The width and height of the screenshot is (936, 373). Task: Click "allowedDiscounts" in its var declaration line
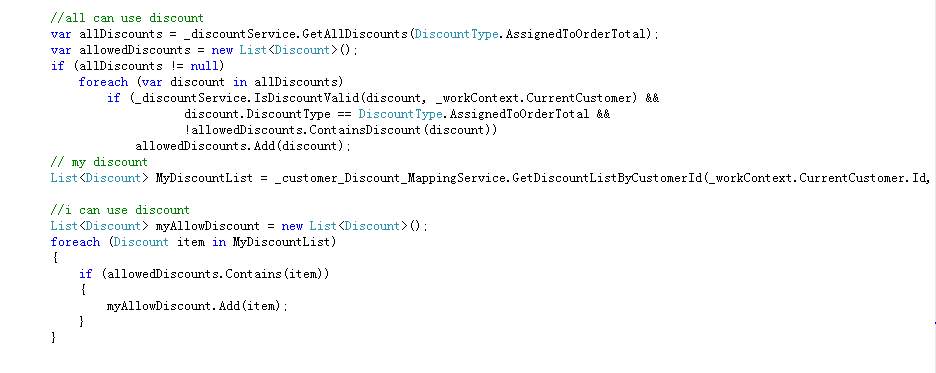click(135, 50)
